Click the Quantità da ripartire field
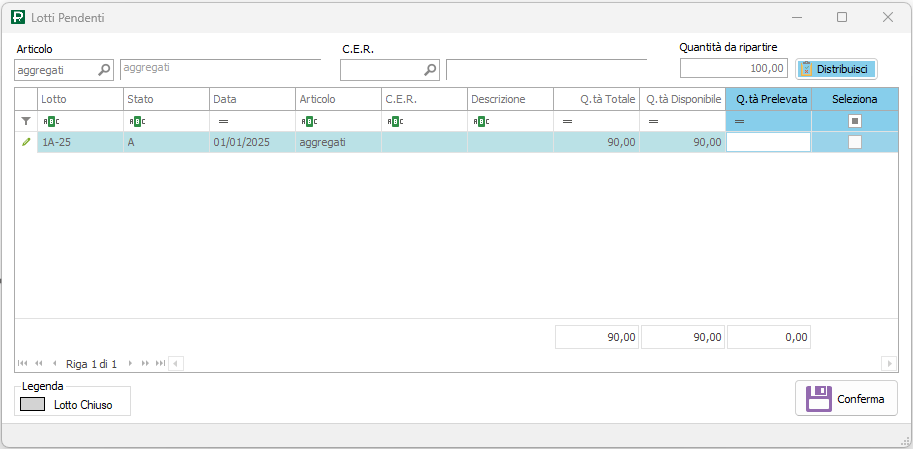 [733, 68]
